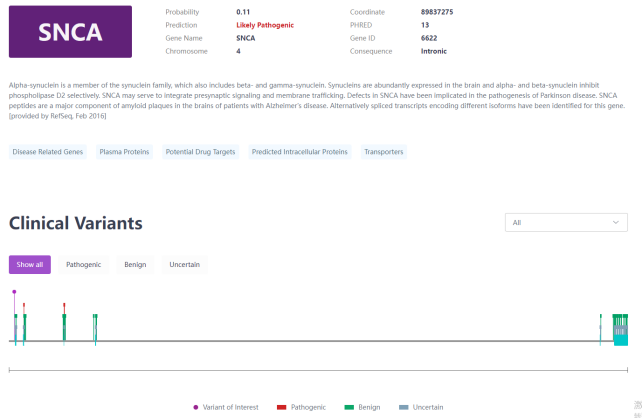Expand dropdown using the chevron arrow

click(x=615, y=222)
